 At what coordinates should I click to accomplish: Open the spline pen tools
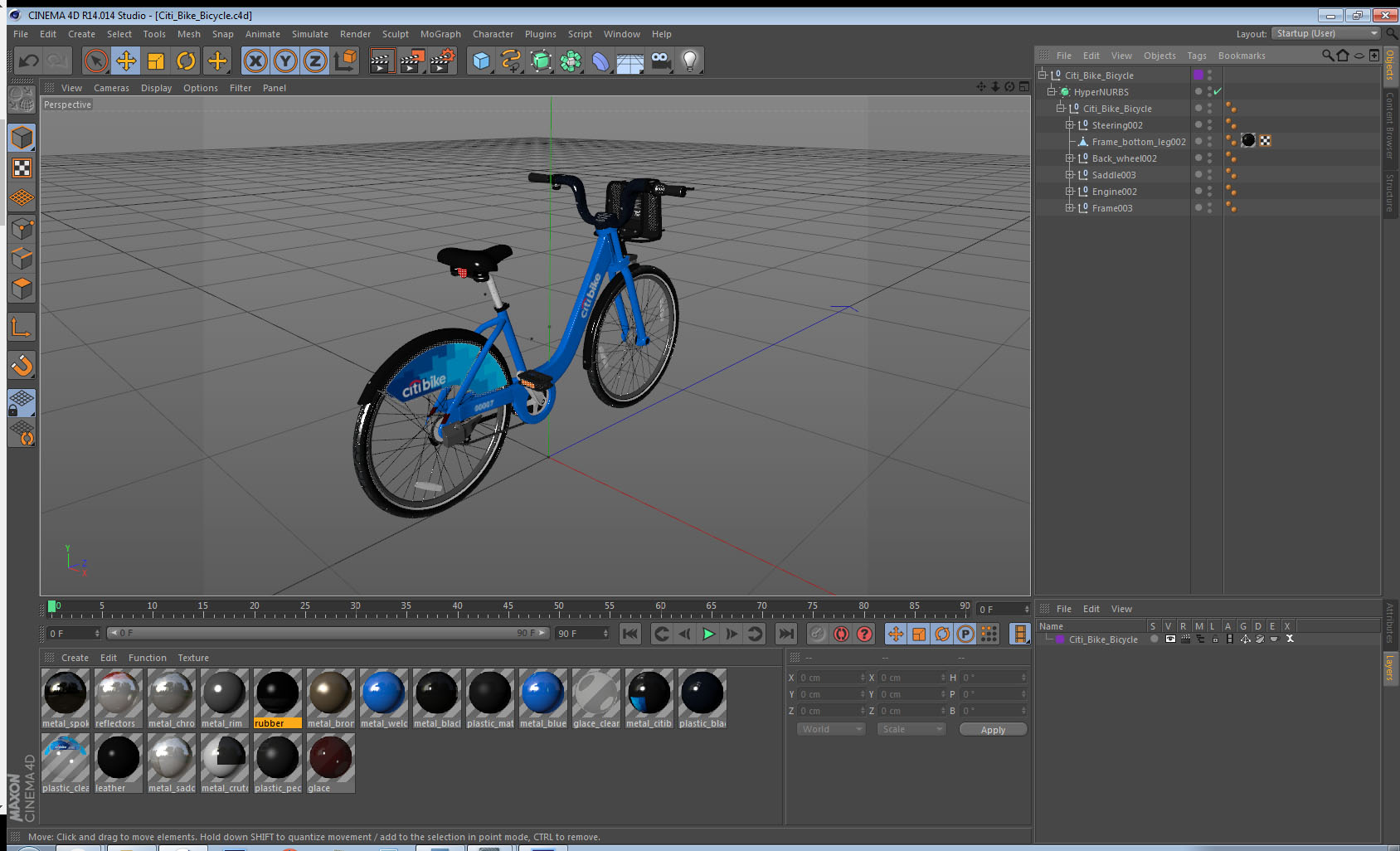tap(511, 61)
